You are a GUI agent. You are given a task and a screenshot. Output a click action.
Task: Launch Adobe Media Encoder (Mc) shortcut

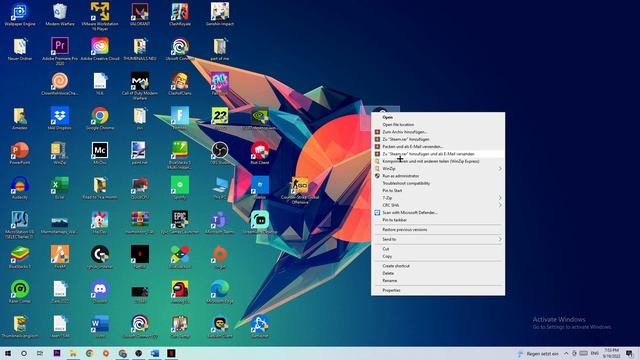tap(100, 153)
